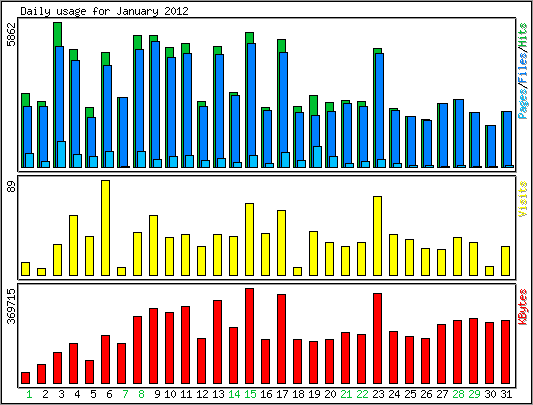Choose day label 4 on the x-axis
The height and width of the screenshot is (405, 533).
tap(77, 394)
